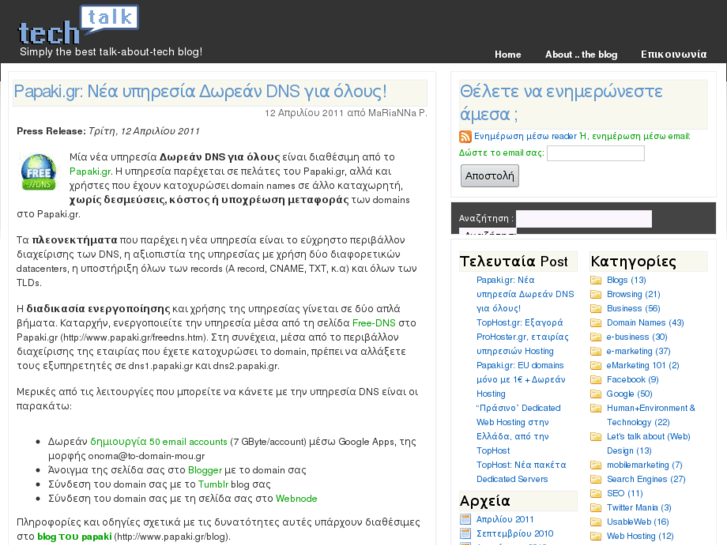
Task: Click folder icon beside Search Engines (27)
Action: [x=596, y=480]
